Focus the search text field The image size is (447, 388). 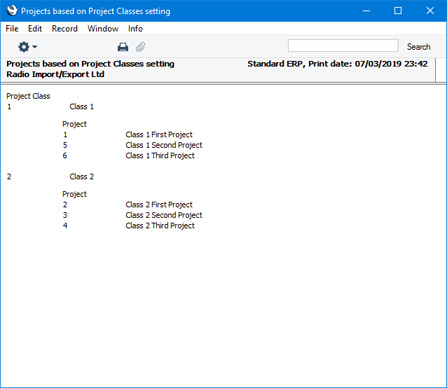point(343,46)
